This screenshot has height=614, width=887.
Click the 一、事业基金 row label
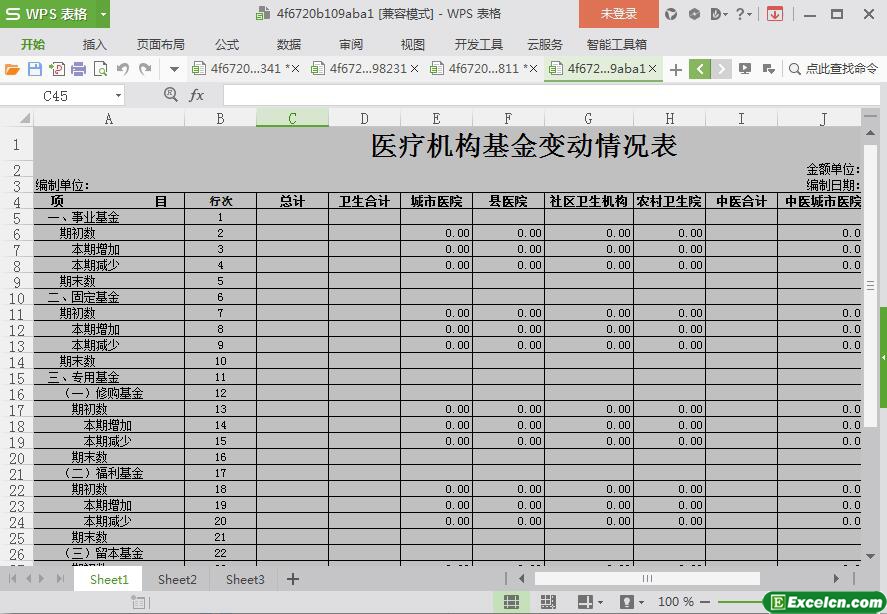coord(84,217)
